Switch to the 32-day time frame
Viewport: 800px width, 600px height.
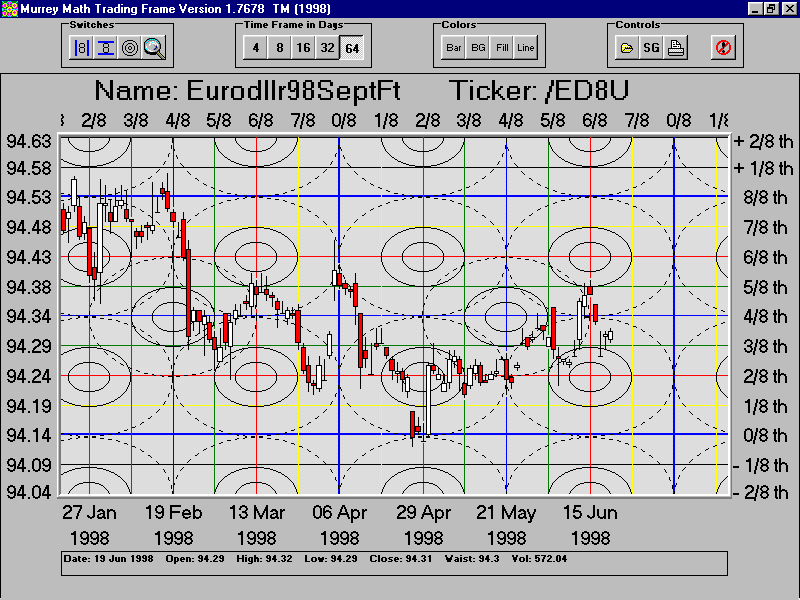328,47
